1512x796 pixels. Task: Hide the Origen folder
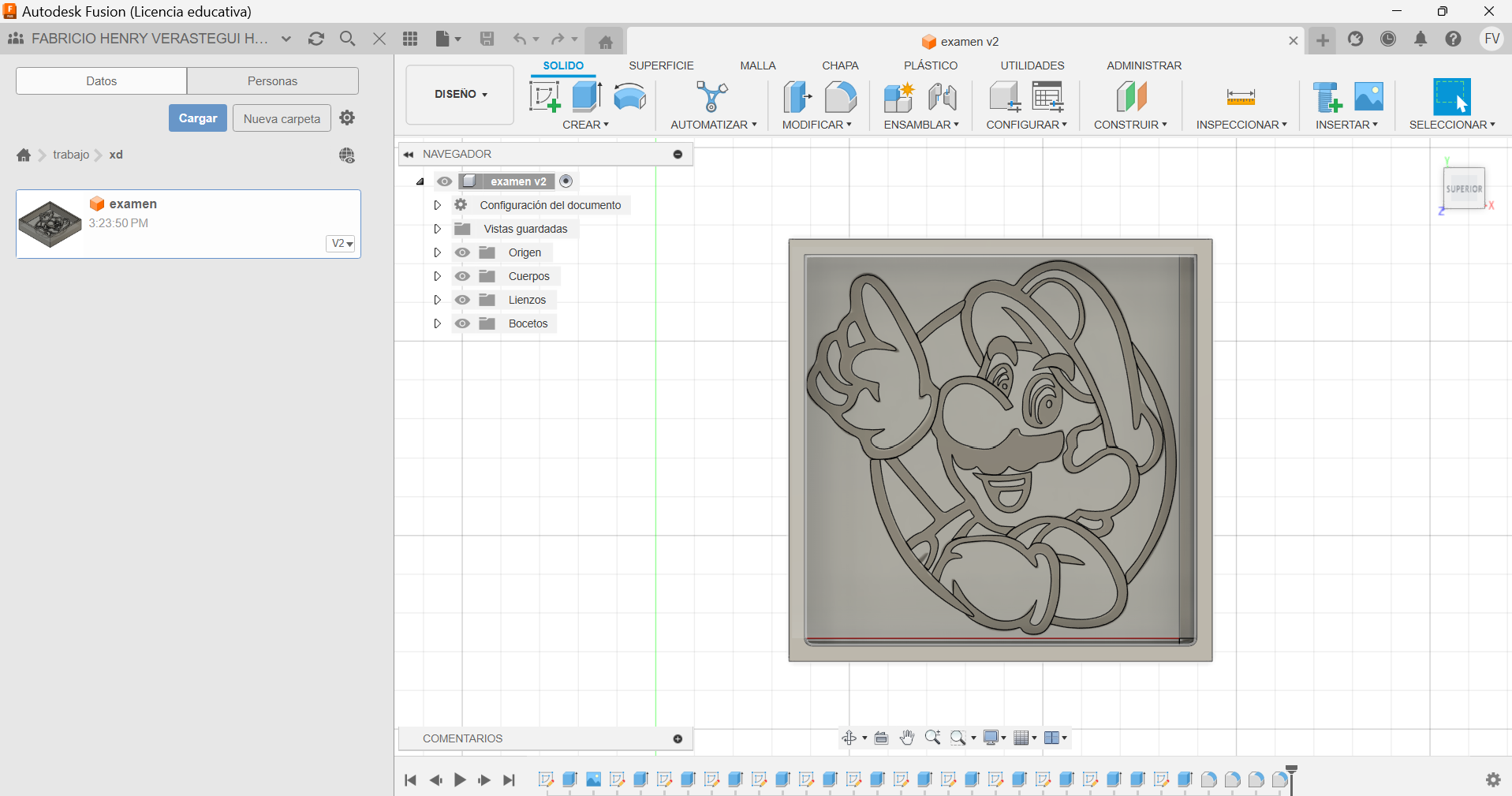coord(463,252)
